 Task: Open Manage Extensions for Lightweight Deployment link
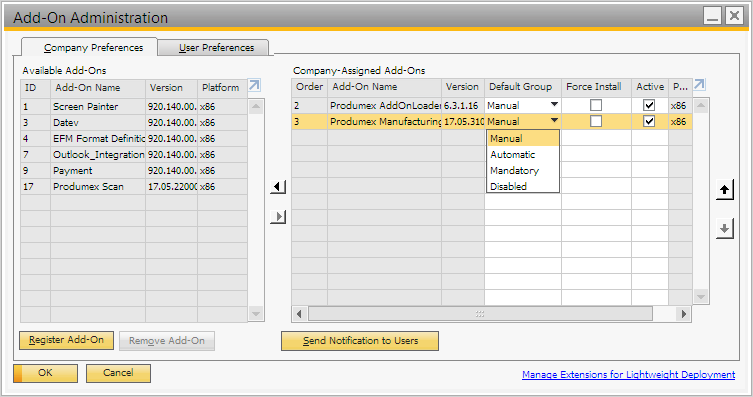628,374
